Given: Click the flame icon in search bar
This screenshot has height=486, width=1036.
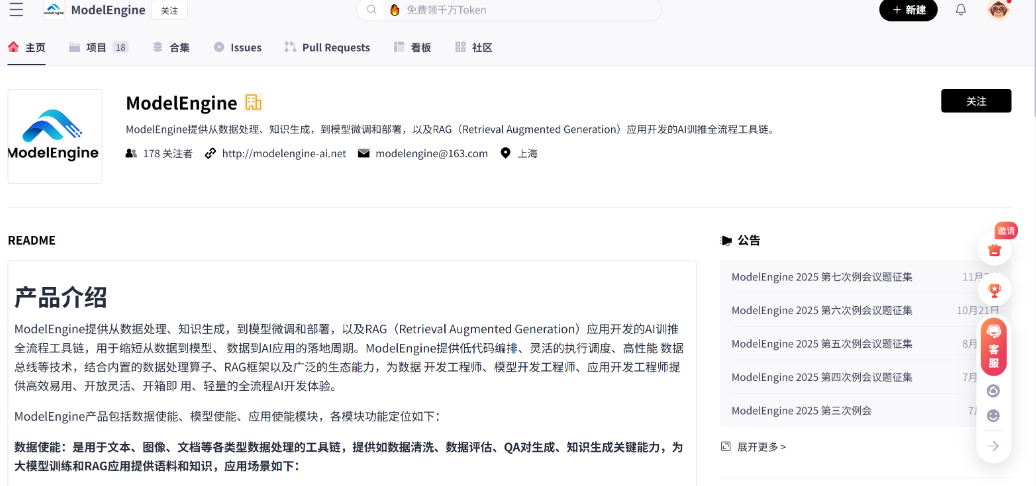Looking at the screenshot, I should click(394, 10).
